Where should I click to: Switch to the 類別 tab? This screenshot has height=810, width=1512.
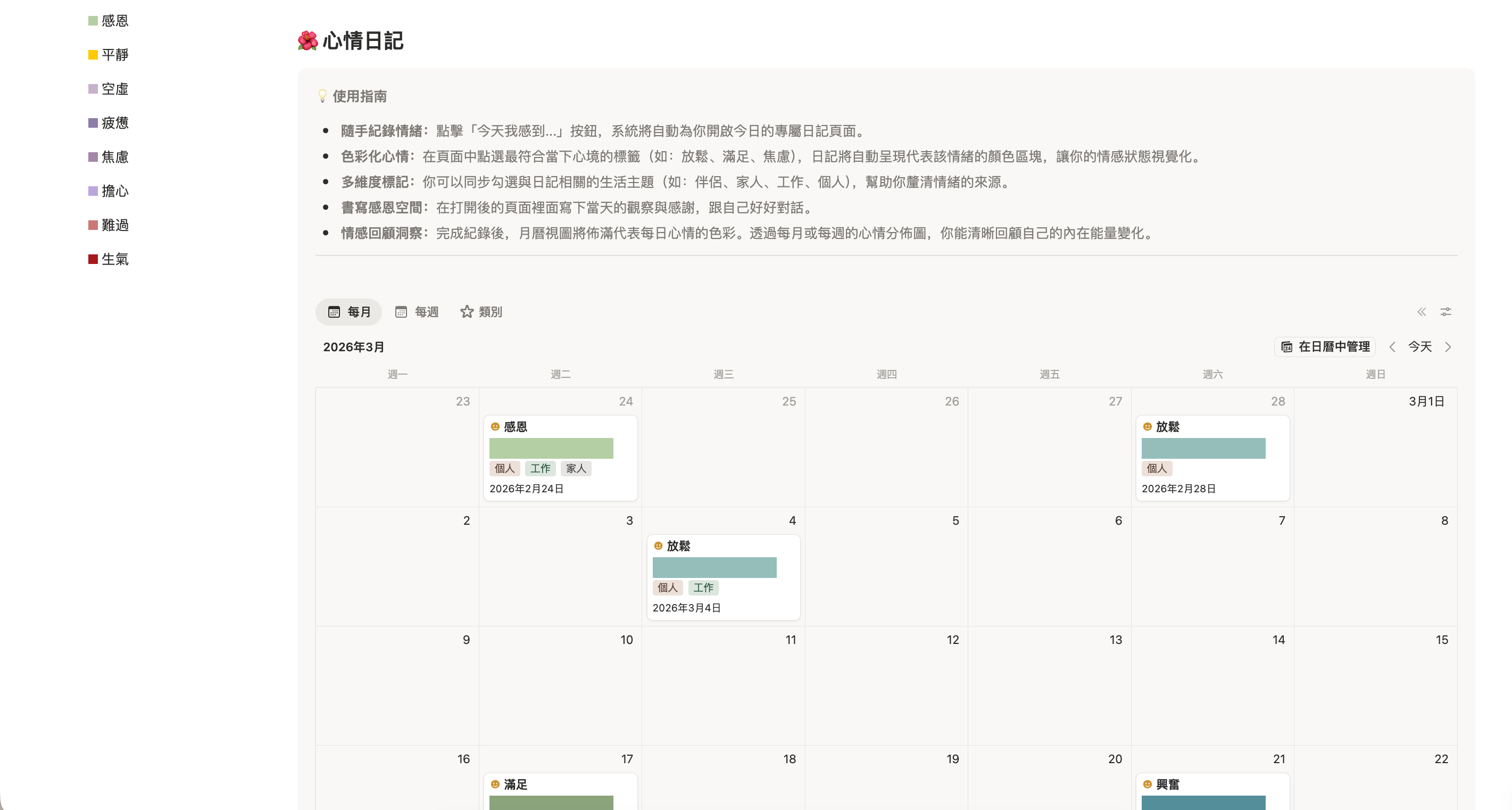click(489, 312)
